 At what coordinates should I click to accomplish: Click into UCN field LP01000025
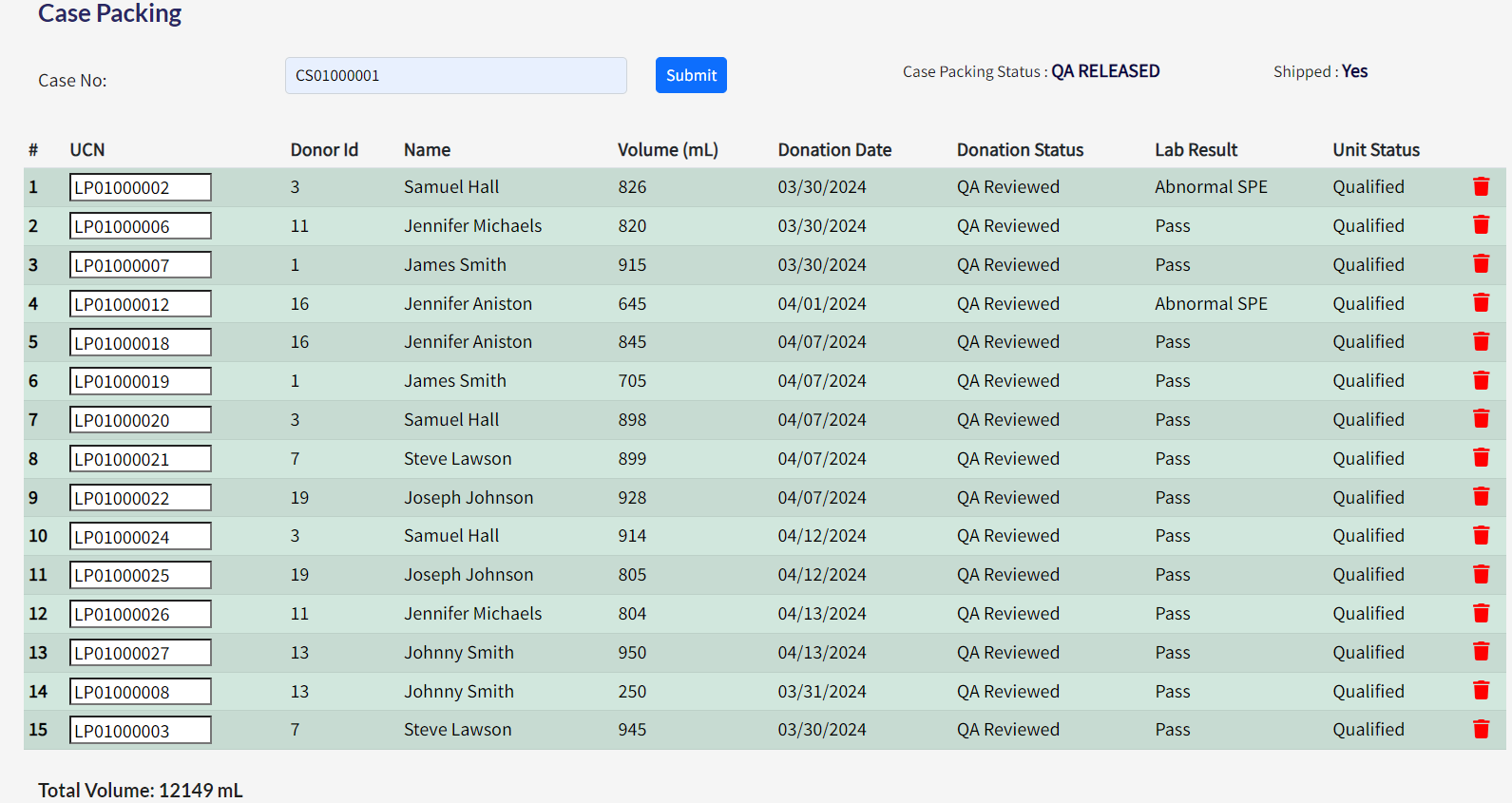[141, 575]
